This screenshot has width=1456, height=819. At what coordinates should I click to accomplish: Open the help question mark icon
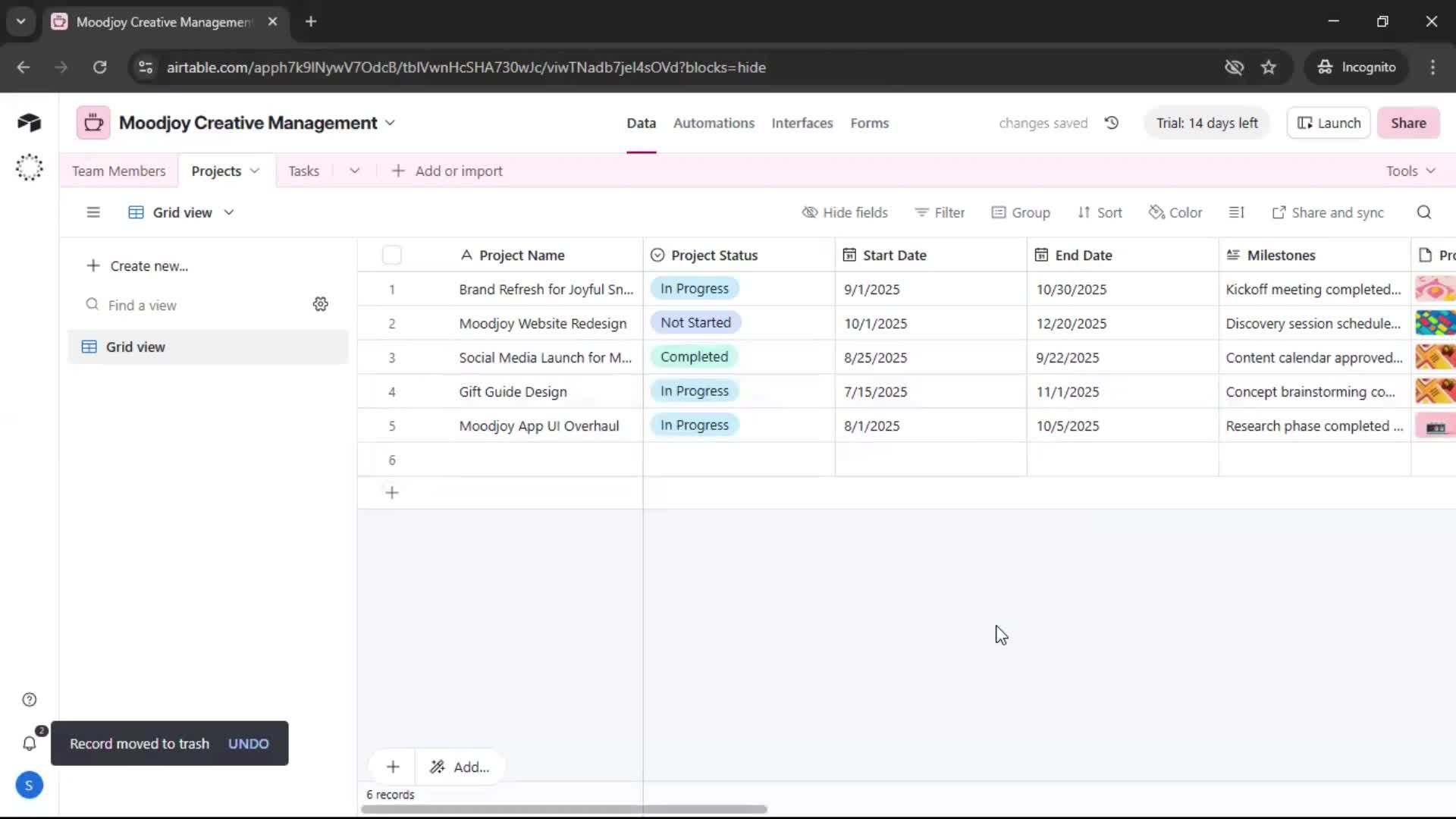coord(29,700)
